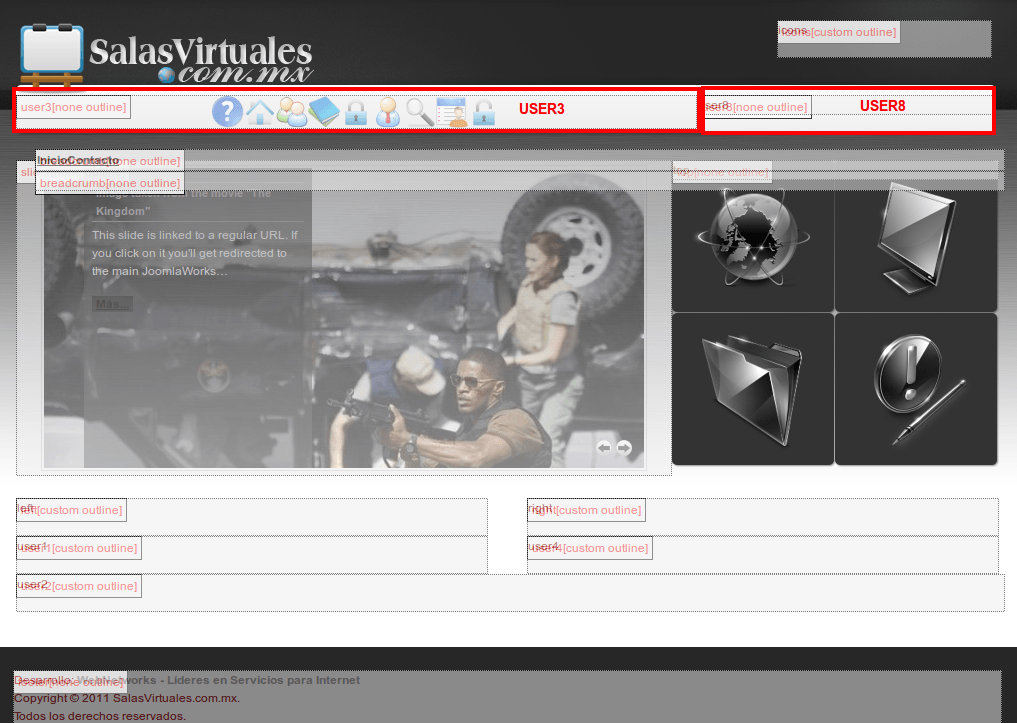Viewport: 1017px width, 723px height.
Task: Click the 'user2[custom outline]' position label
Action: click(79, 586)
